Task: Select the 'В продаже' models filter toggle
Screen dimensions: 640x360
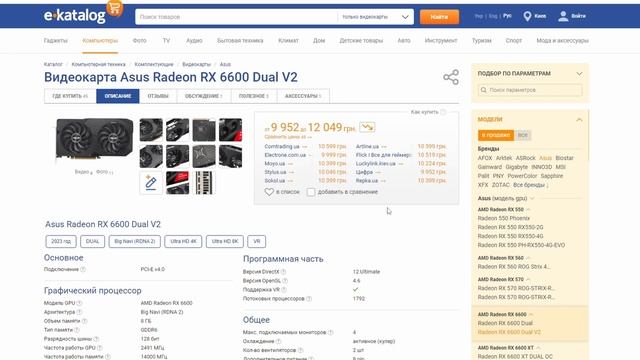Action: coord(496,135)
